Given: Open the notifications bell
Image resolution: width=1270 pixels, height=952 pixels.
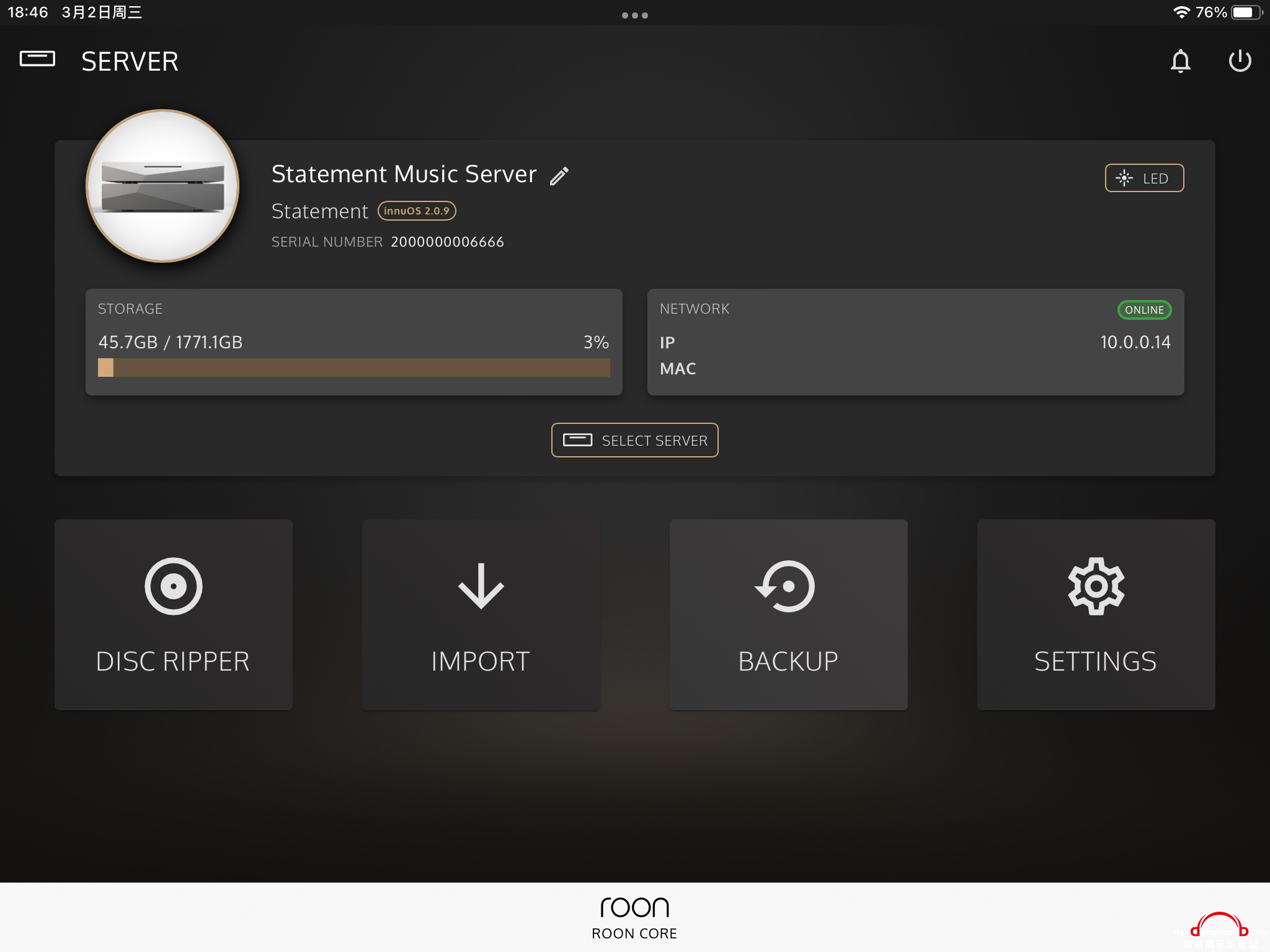Looking at the screenshot, I should [1181, 61].
